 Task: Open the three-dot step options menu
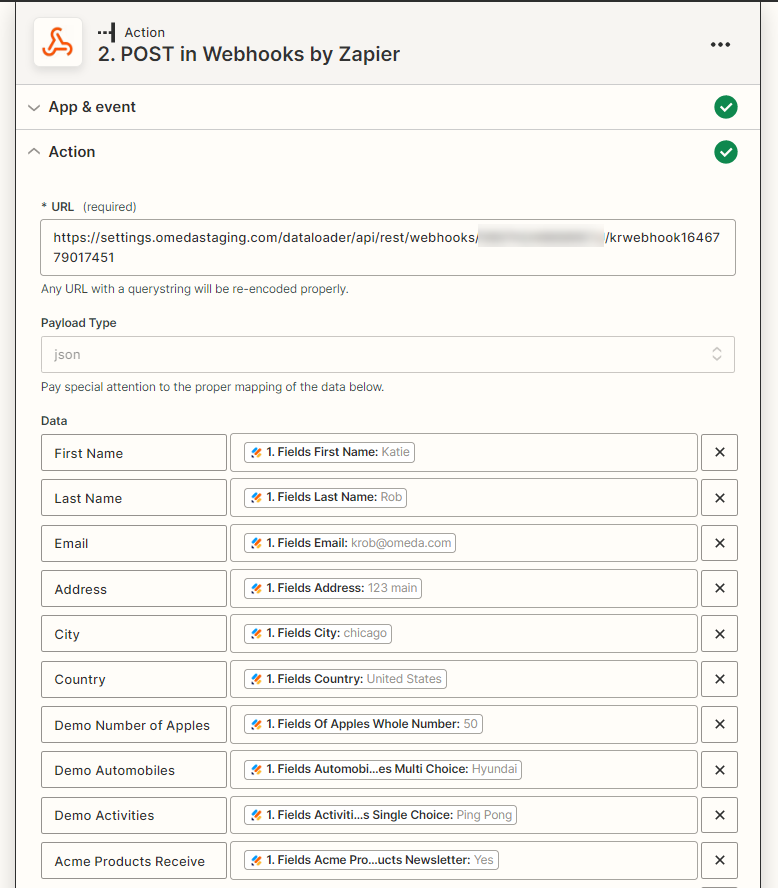pyautogui.click(x=720, y=44)
